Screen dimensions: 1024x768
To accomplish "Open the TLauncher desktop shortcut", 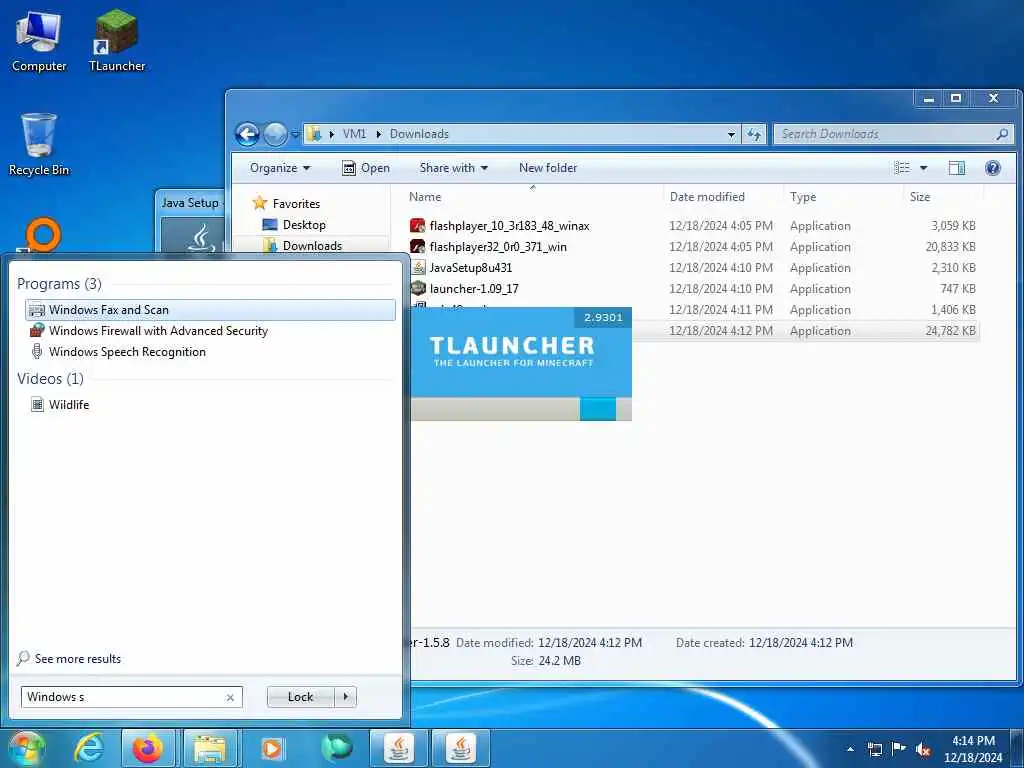I will click(x=117, y=41).
